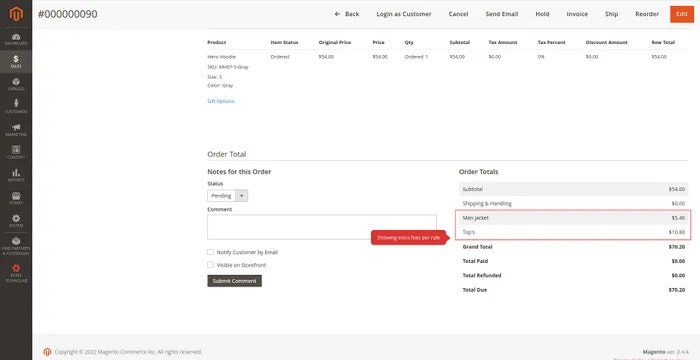Check Notify Customer by Email
This screenshot has width=700, height=360.
210,252
